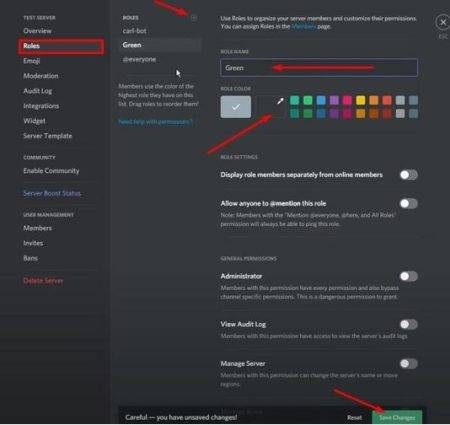Close settings with the X icon
This screenshot has width=450, height=425.
pyautogui.click(x=443, y=23)
